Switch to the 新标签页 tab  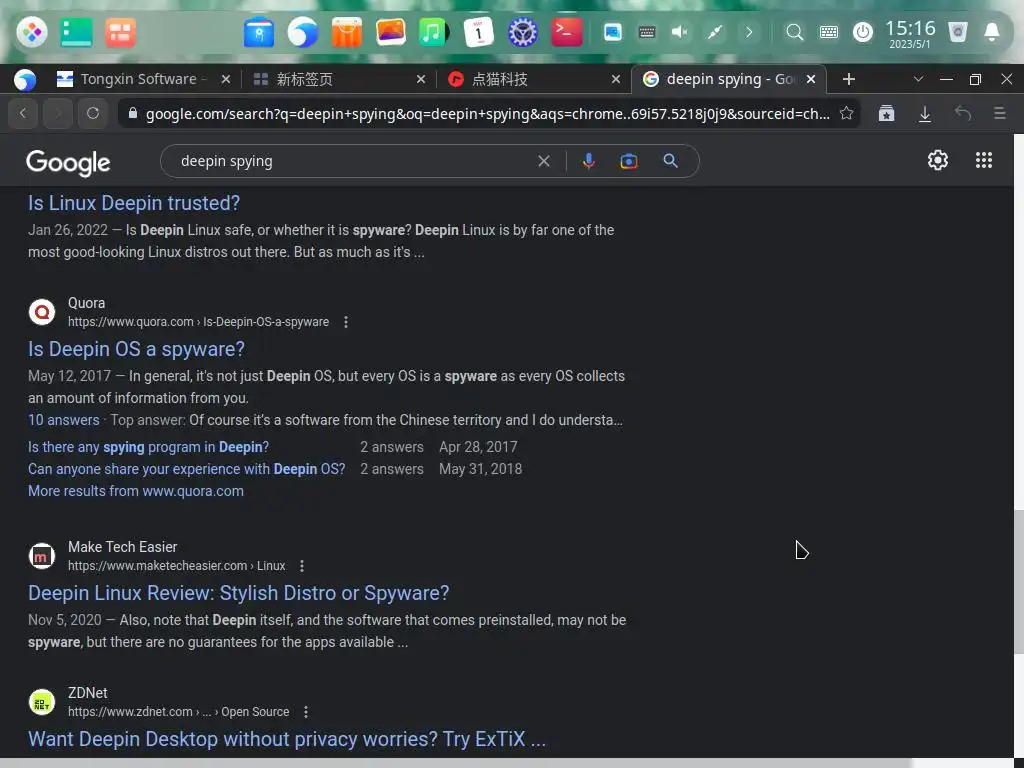point(338,79)
